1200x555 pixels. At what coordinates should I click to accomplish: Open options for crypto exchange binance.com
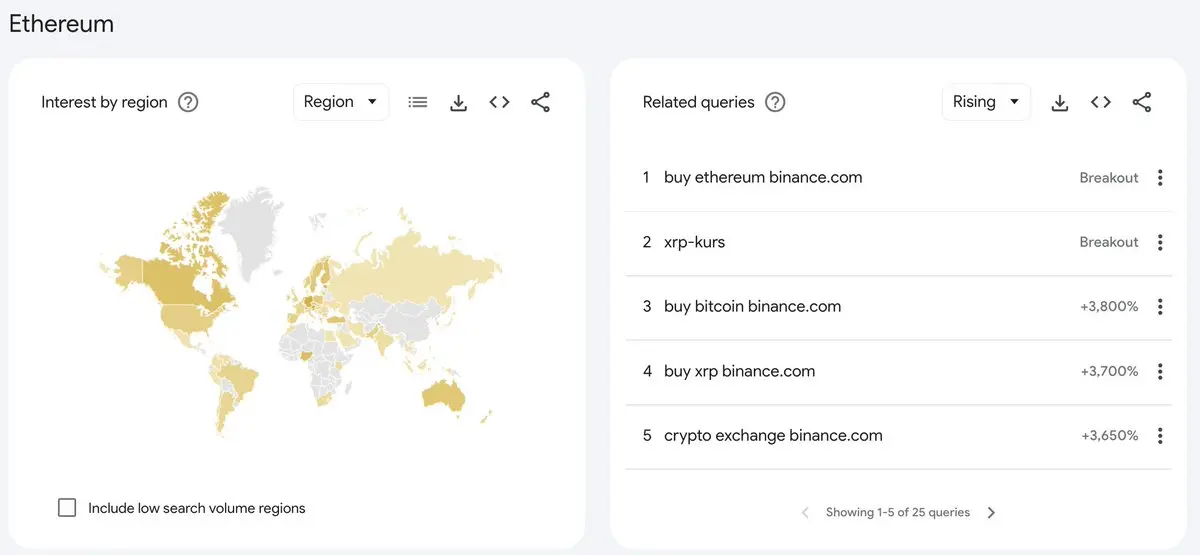point(1160,436)
